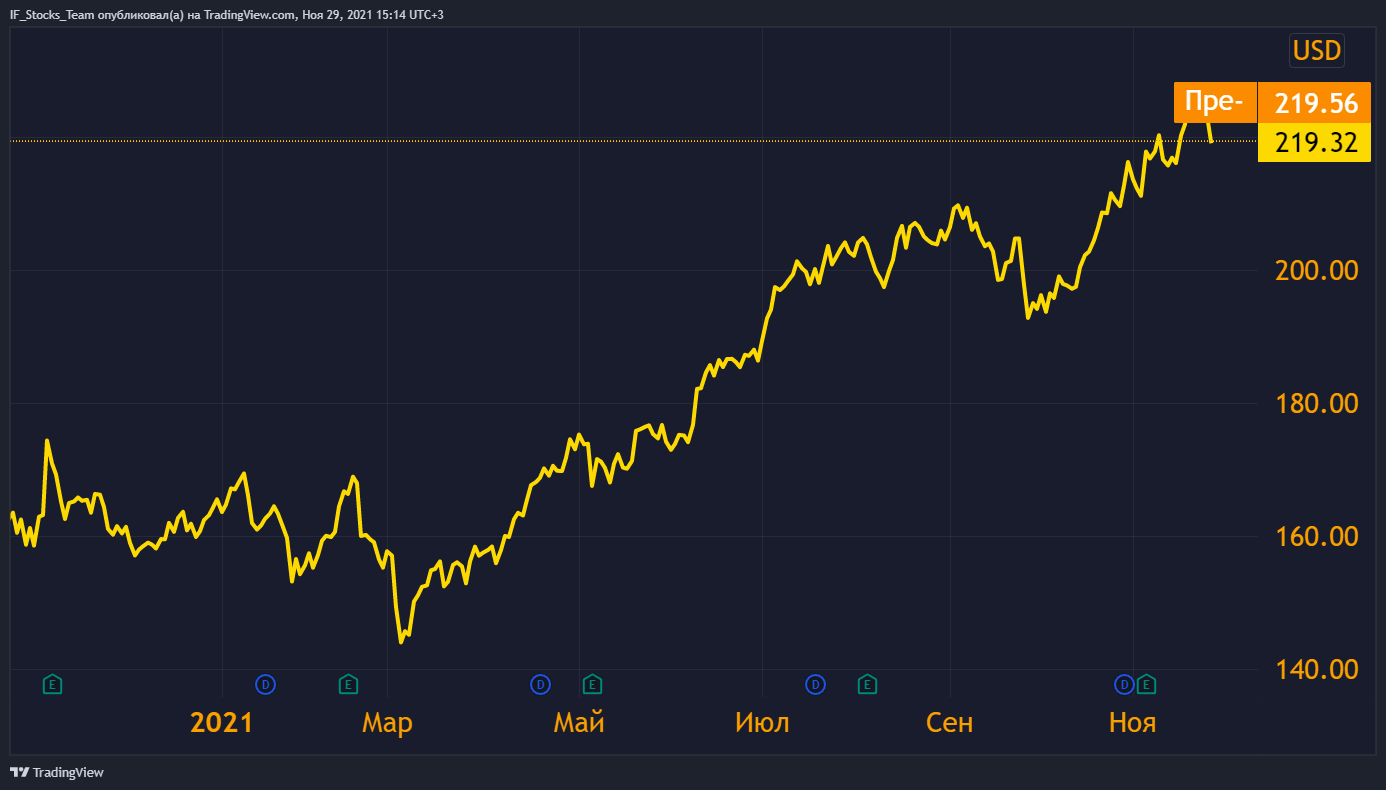The height and width of the screenshot is (790, 1386).
Task: Click the earnings E marker before 2021
Action: [53, 685]
